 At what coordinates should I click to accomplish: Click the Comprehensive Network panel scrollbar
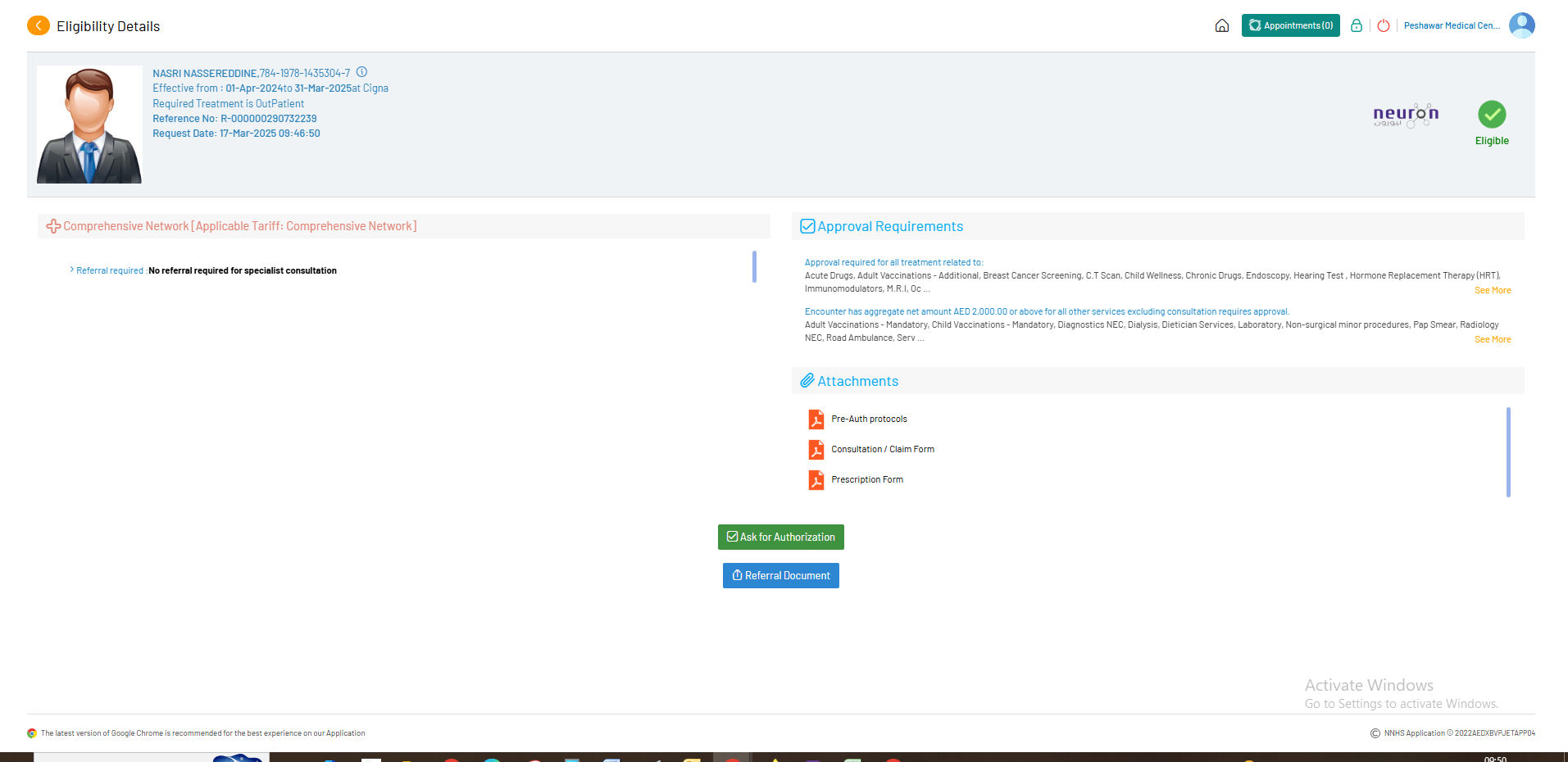tap(754, 267)
